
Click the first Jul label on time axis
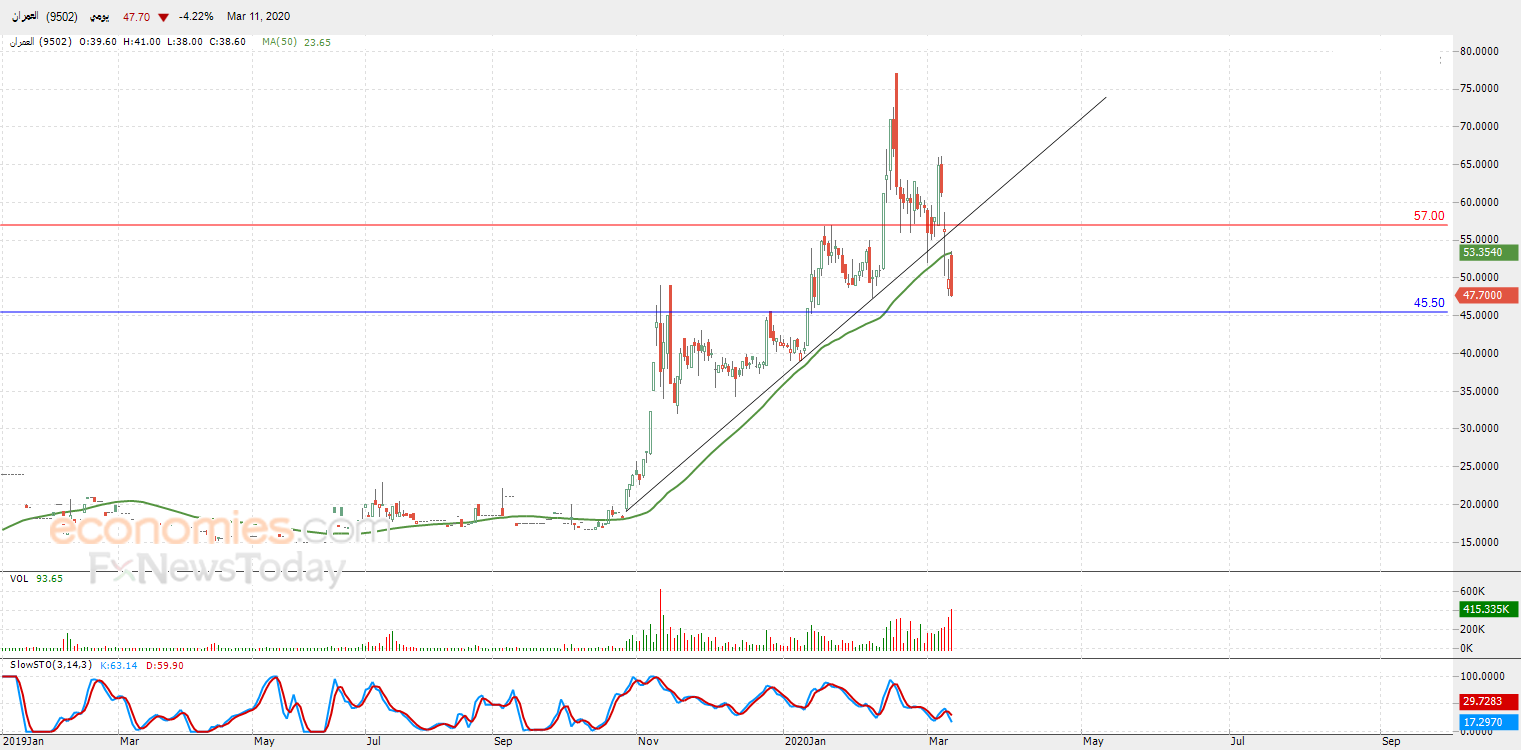tap(373, 742)
